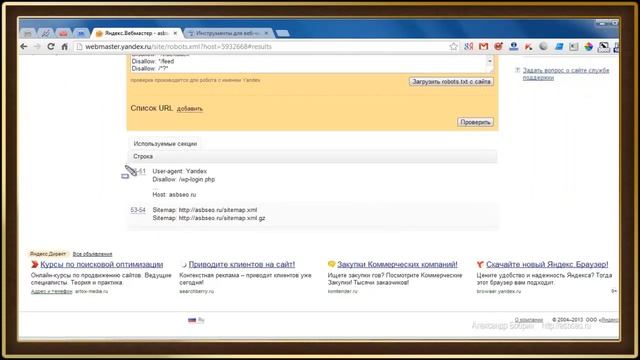Click the 53-54 line number link
The height and width of the screenshot is (360, 640).
138,210
